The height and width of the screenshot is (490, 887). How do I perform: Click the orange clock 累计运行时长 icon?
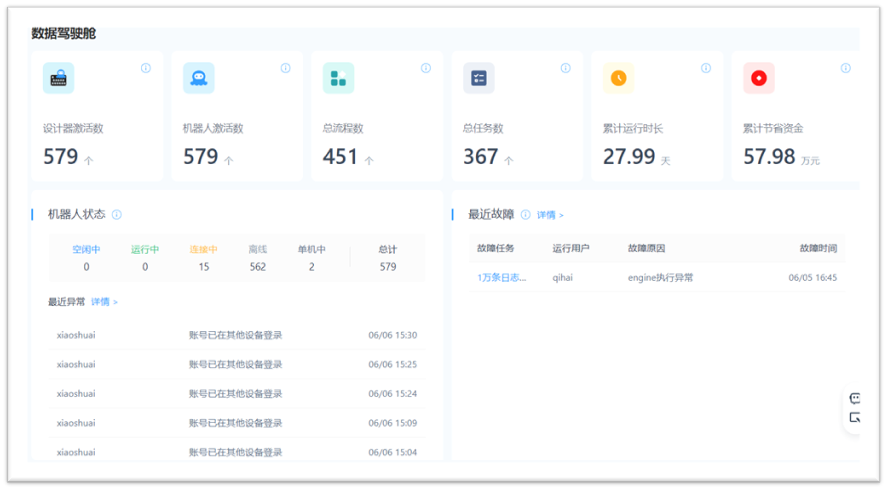(x=618, y=78)
